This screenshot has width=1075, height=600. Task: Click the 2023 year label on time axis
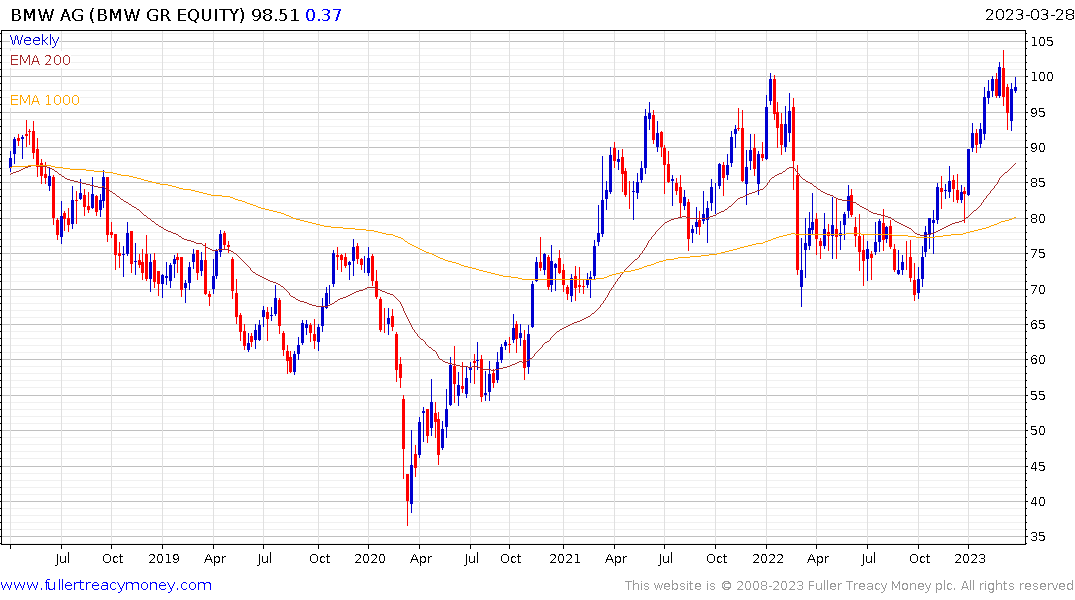969,558
